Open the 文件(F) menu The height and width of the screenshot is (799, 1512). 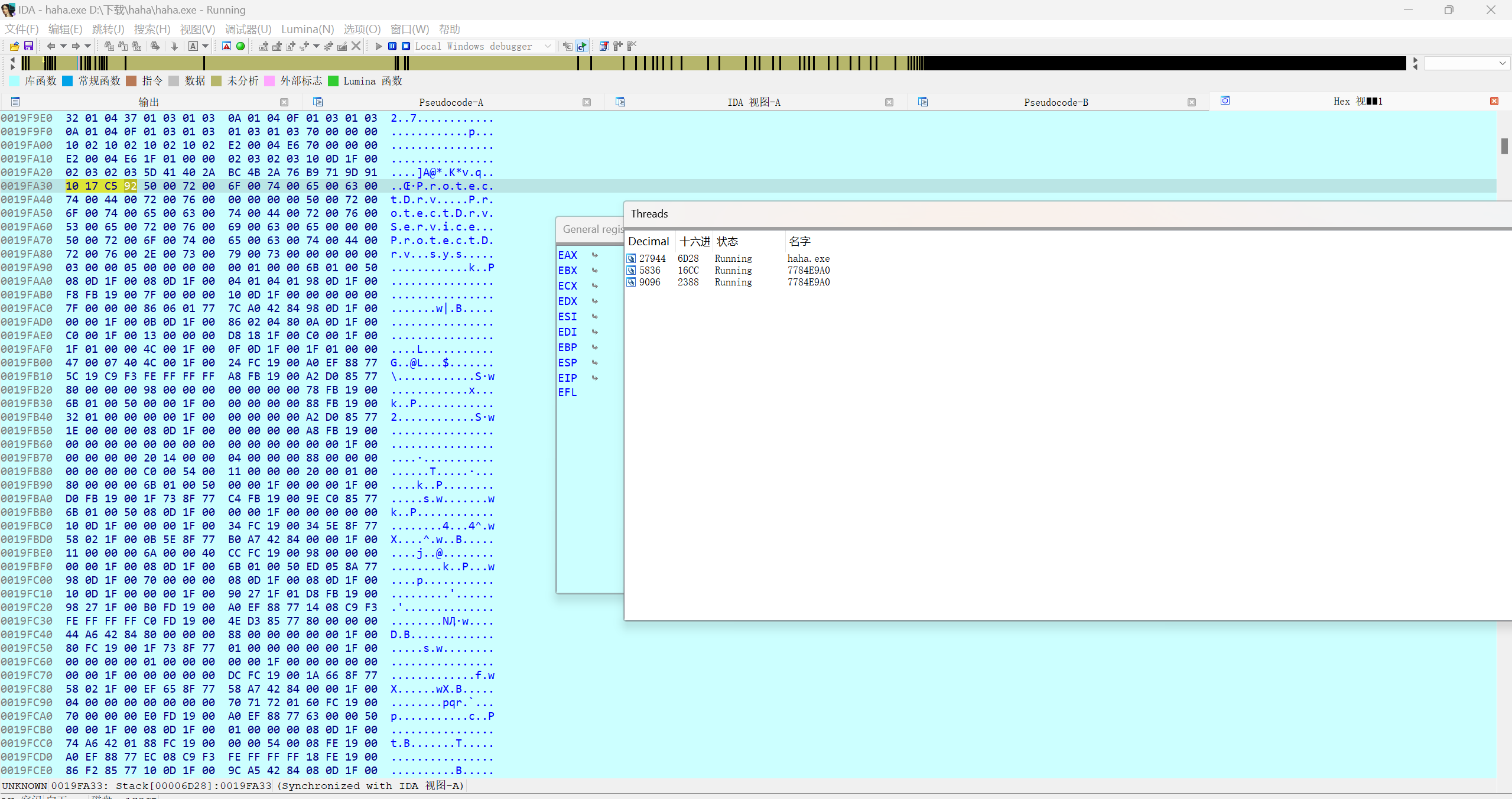pos(22,29)
